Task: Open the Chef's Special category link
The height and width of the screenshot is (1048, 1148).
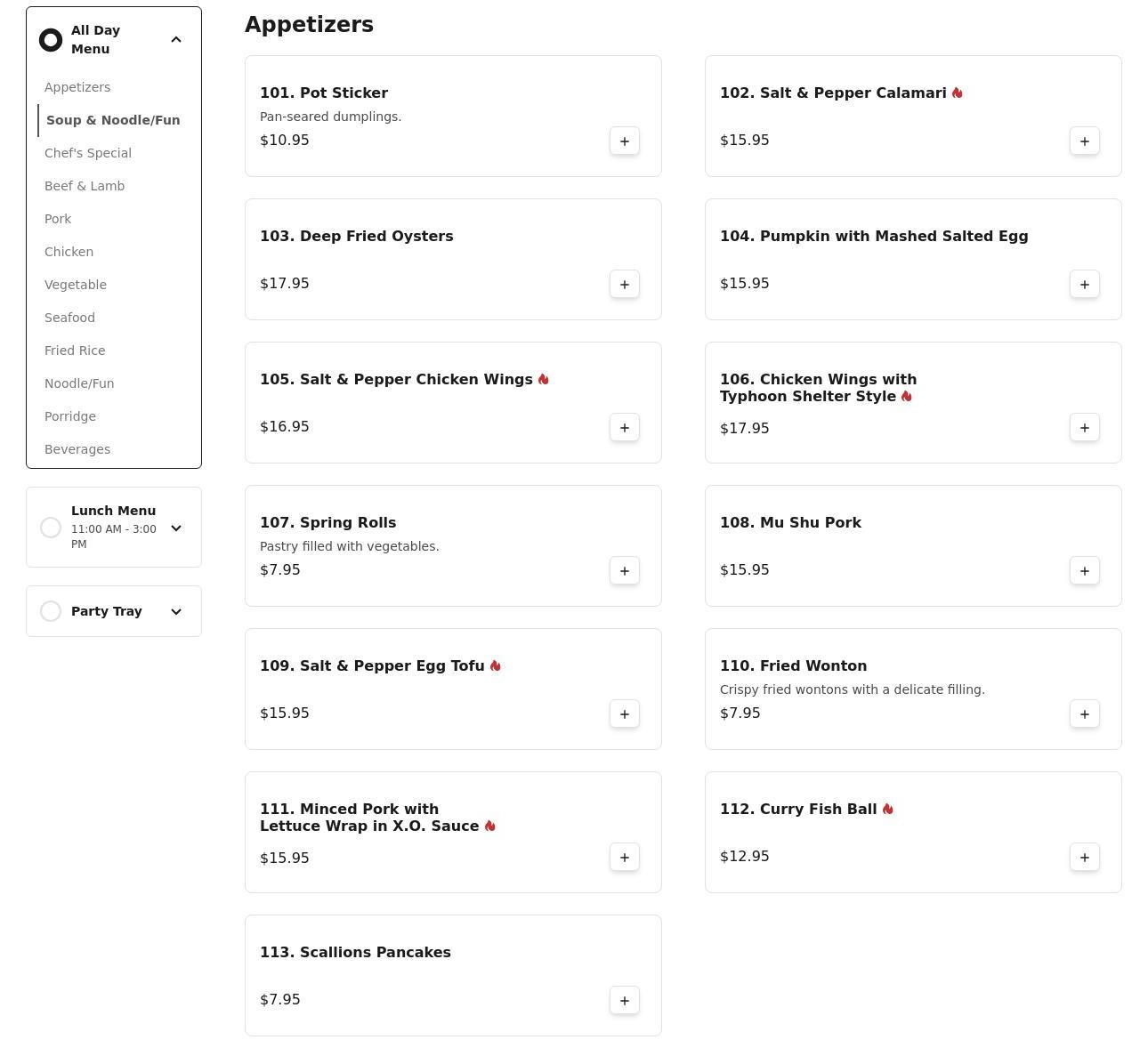Action: pos(88,153)
